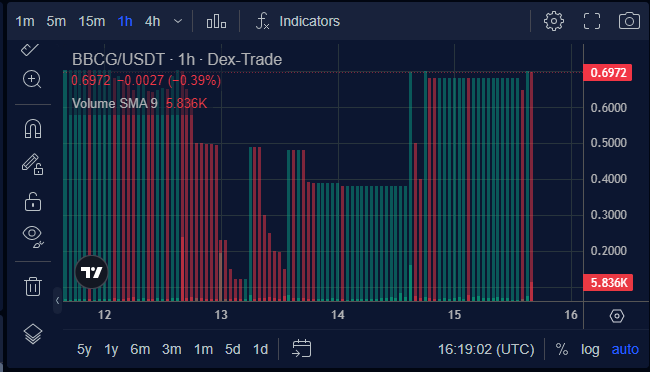This screenshot has height=372, width=650.
Task: Open the go to date calendar
Action: click(x=301, y=348)
